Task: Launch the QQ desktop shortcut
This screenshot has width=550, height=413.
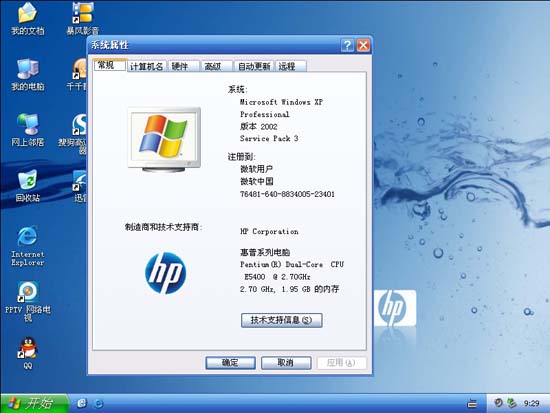Action: click(x=27, y=353)
